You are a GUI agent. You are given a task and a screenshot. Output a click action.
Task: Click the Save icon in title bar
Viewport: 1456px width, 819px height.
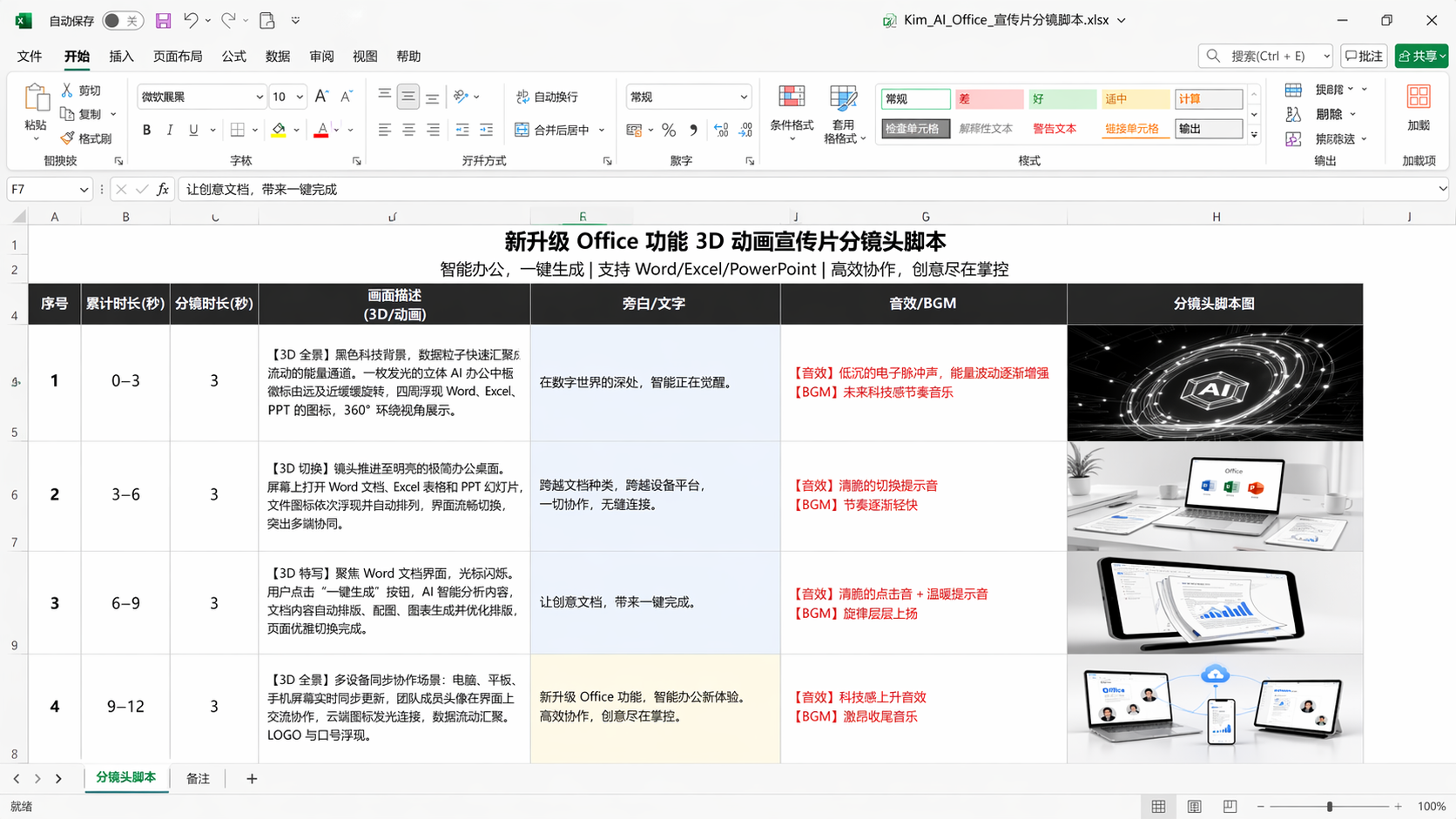163,20
